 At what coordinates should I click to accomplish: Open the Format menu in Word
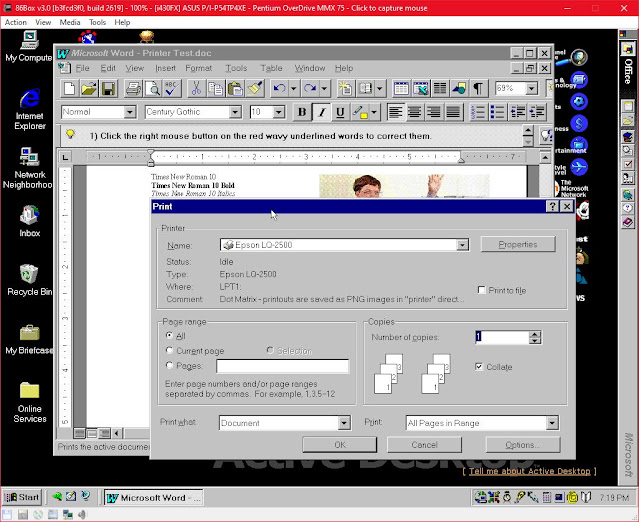(x=198, y=68)
